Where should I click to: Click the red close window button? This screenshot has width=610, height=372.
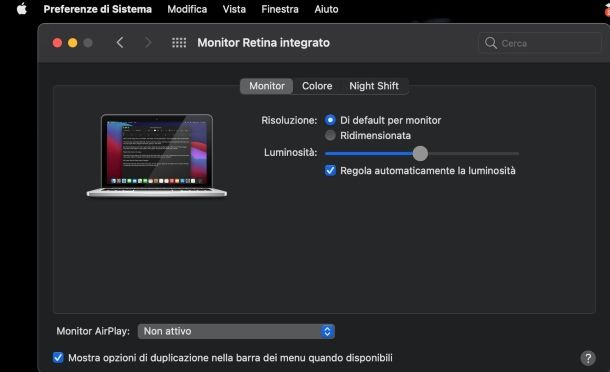(57, 43)
